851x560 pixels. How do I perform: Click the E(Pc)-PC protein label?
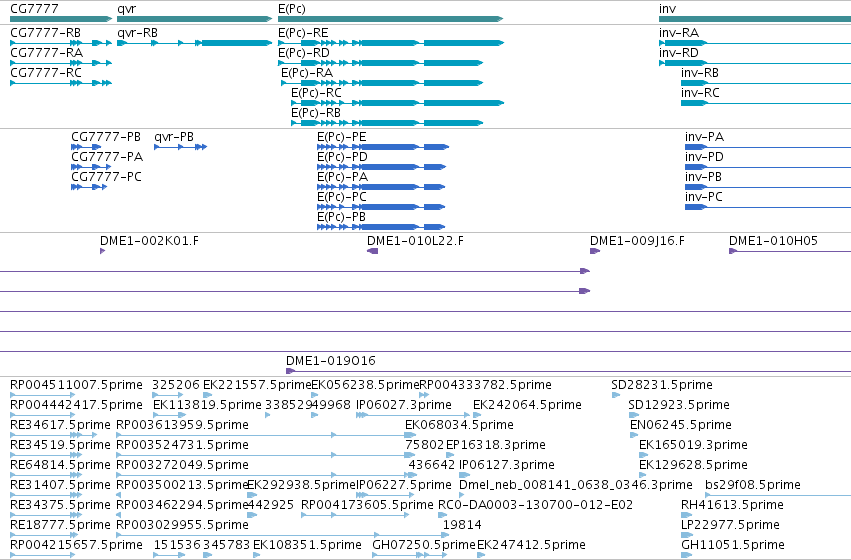(x=342, y=198)
